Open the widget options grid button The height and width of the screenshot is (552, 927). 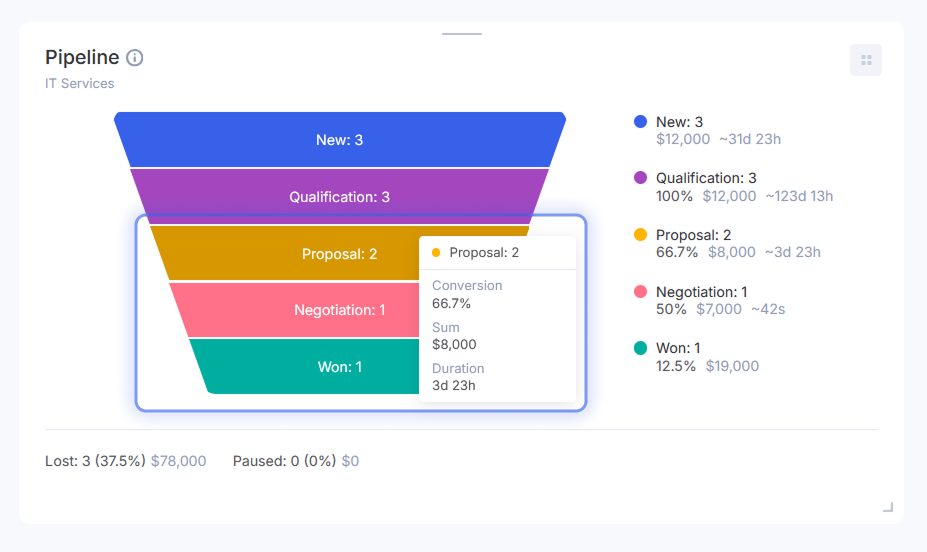(866, 60)
